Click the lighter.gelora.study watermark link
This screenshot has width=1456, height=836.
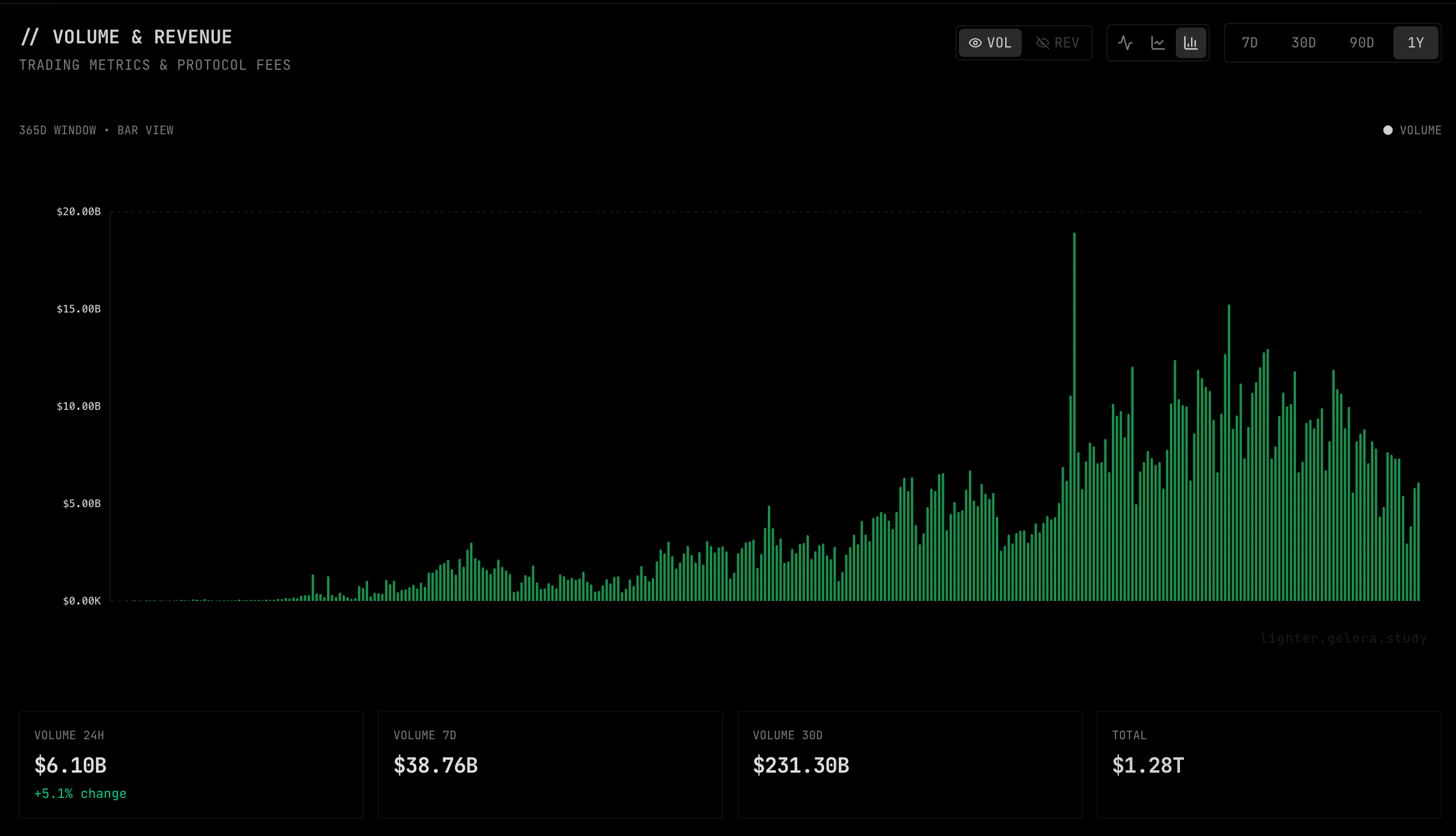pyautogui.click(x=1343, y=638)
